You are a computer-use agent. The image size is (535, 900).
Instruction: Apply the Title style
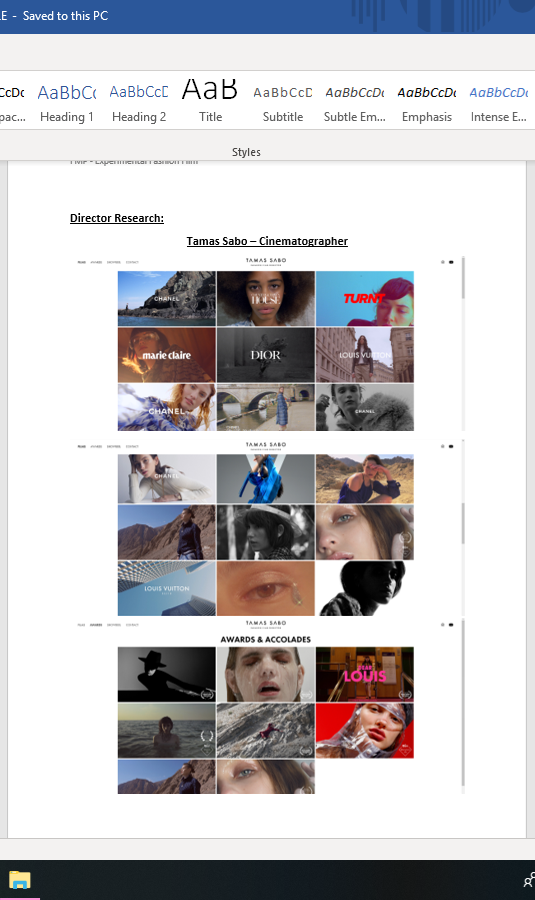click(210, 103)
